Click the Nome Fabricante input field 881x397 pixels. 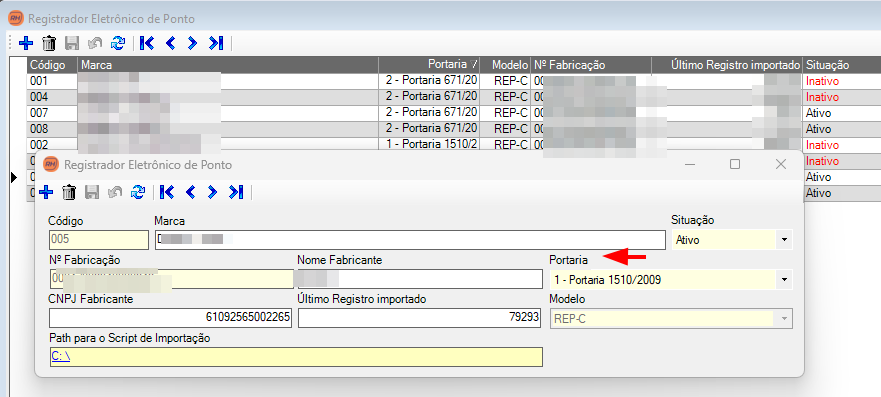(420, 279)
